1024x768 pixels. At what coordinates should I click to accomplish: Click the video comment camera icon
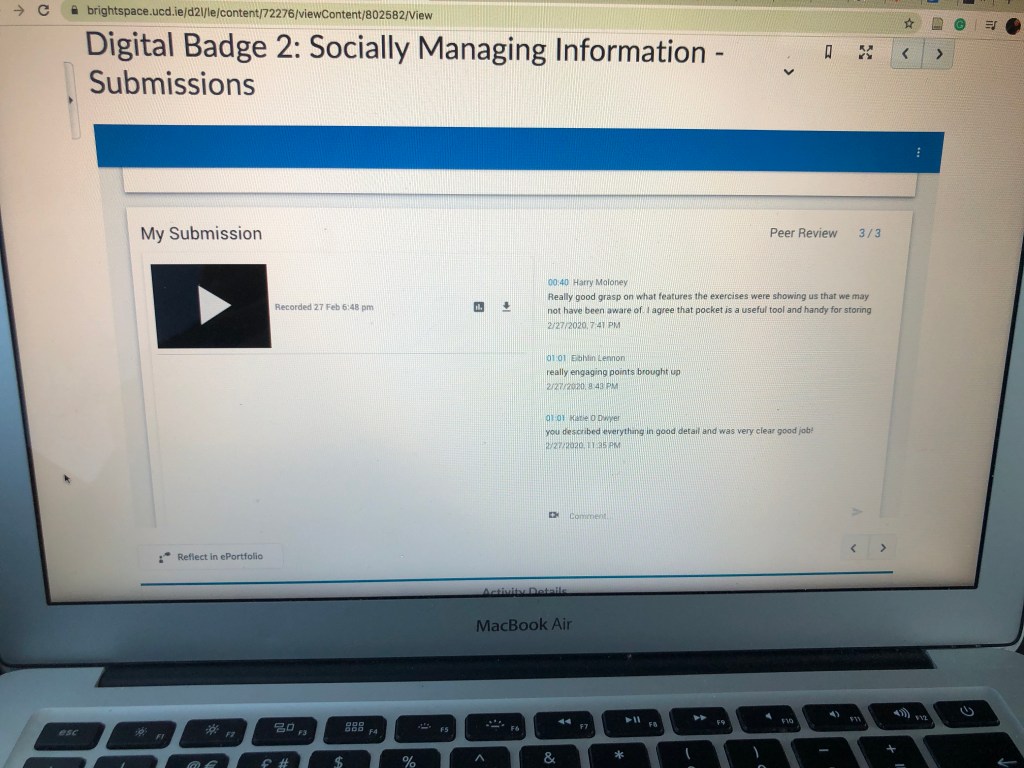pos(552,515)
